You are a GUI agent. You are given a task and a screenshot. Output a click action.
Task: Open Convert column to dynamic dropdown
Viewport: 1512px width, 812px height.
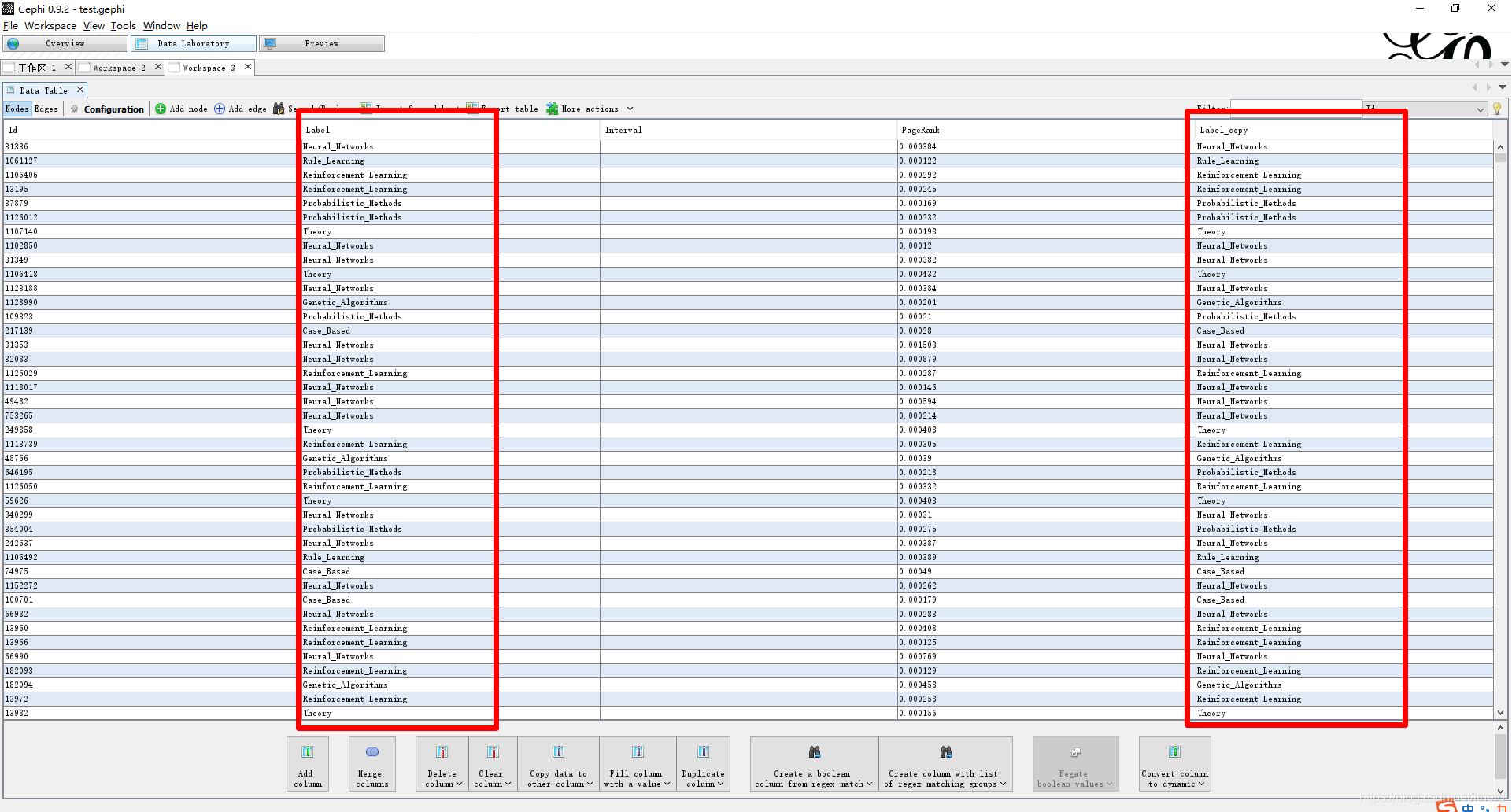1174,764
